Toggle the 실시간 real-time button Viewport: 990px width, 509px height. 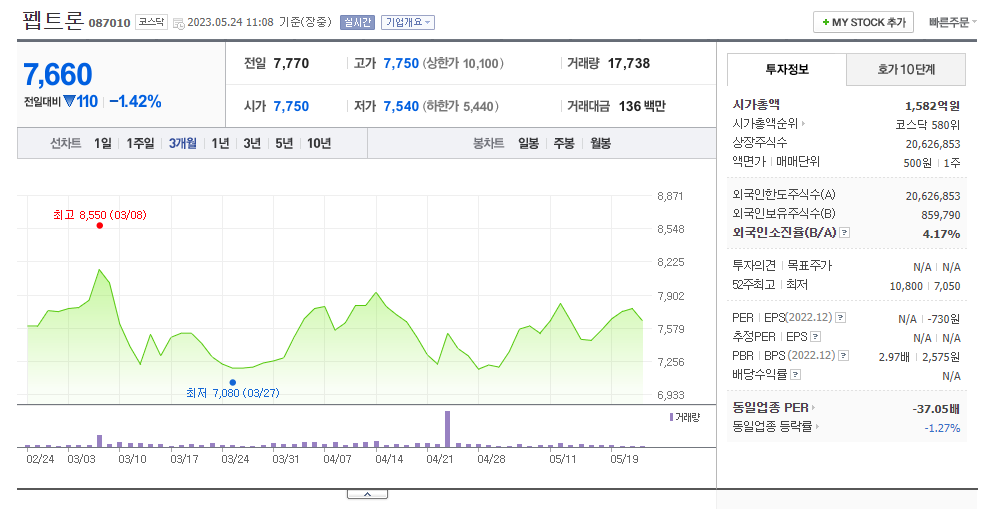click(357, 23)
